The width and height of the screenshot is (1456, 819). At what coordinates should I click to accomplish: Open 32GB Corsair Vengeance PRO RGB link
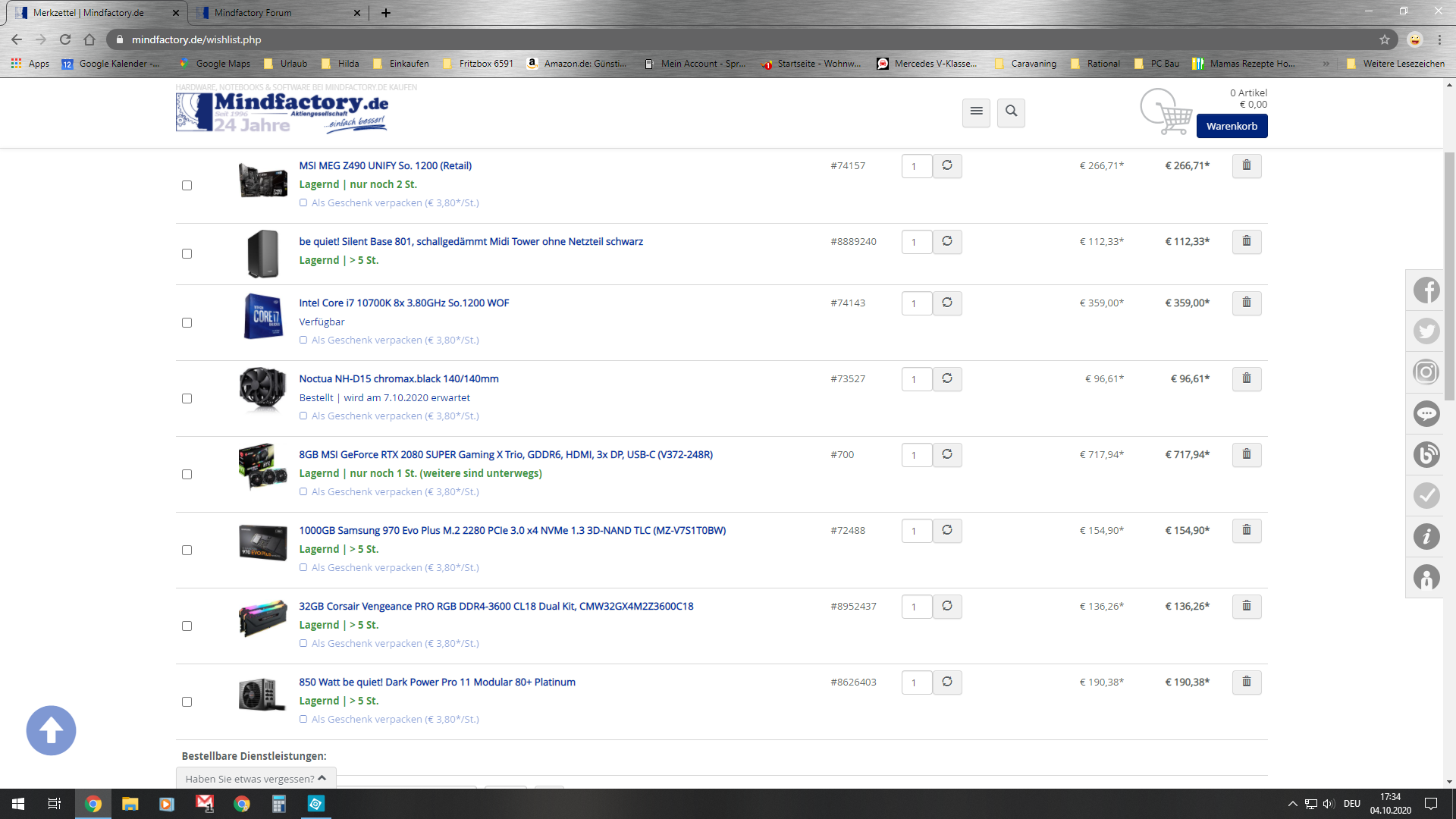coord(496,606)
